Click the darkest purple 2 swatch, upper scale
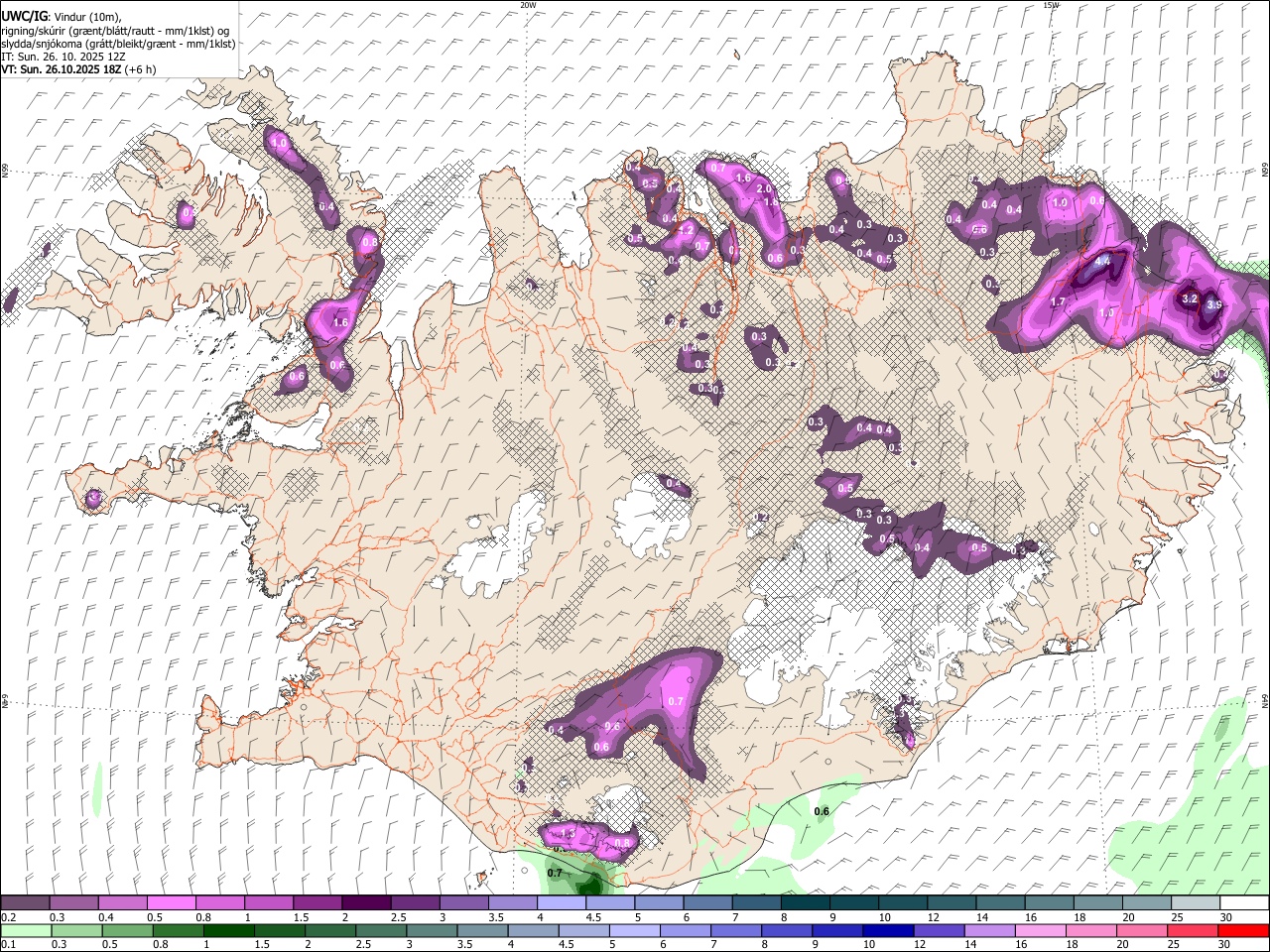Viewport: 1270px width, 952px height. (365, 903)
